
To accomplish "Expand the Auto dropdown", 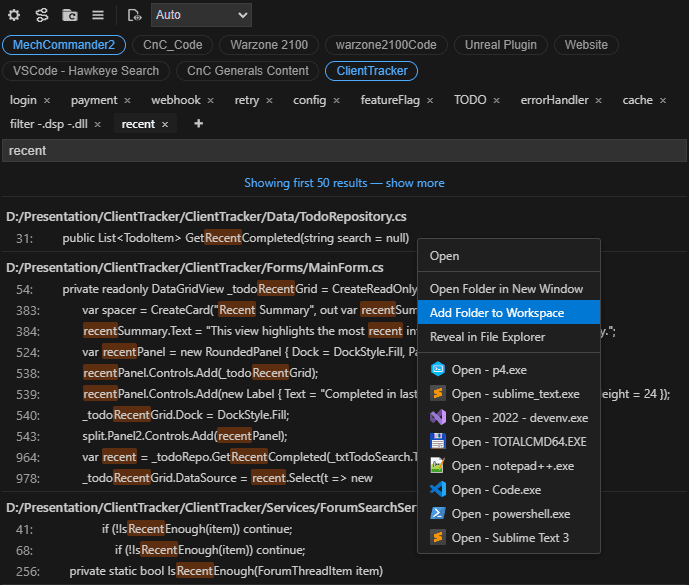I will pos(201,15).
